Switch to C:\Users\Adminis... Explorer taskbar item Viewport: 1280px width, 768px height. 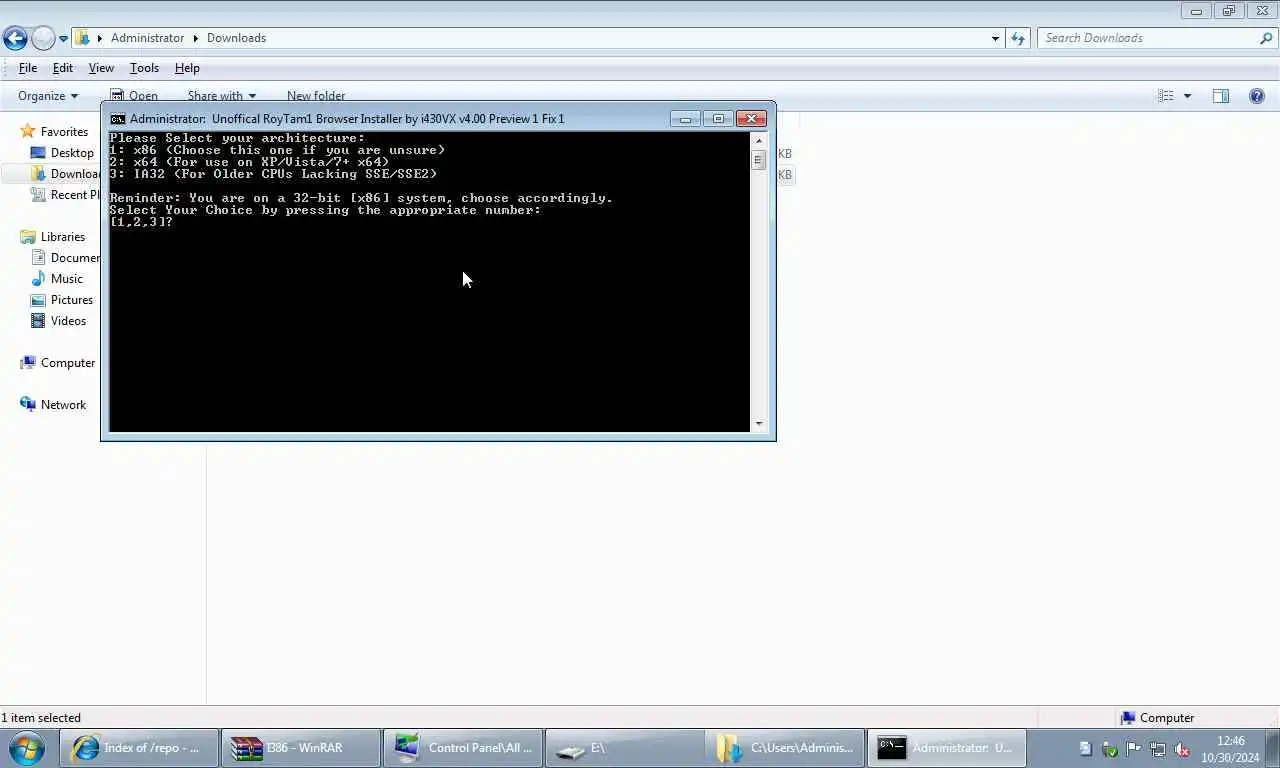pyautogui.click(x=786, y=748)
